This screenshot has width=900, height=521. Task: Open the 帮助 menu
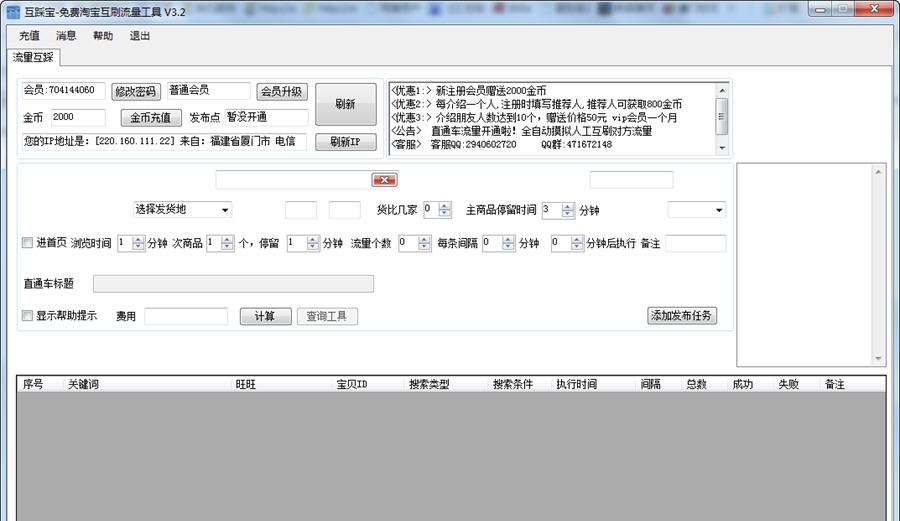point(103,36)
